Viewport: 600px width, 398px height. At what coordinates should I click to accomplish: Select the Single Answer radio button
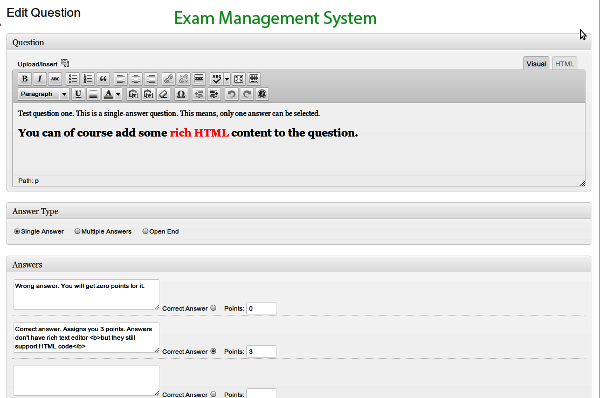point(17,231)
